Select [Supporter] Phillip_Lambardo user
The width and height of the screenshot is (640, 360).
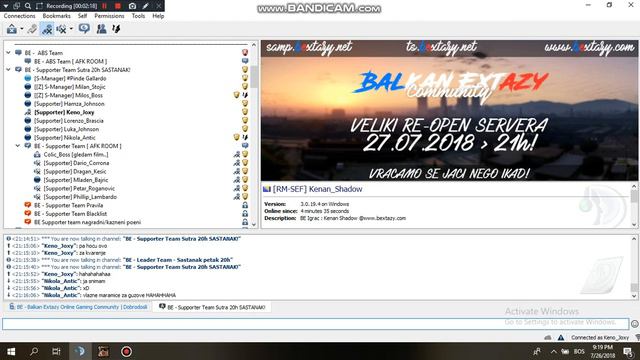click(80, 197)
